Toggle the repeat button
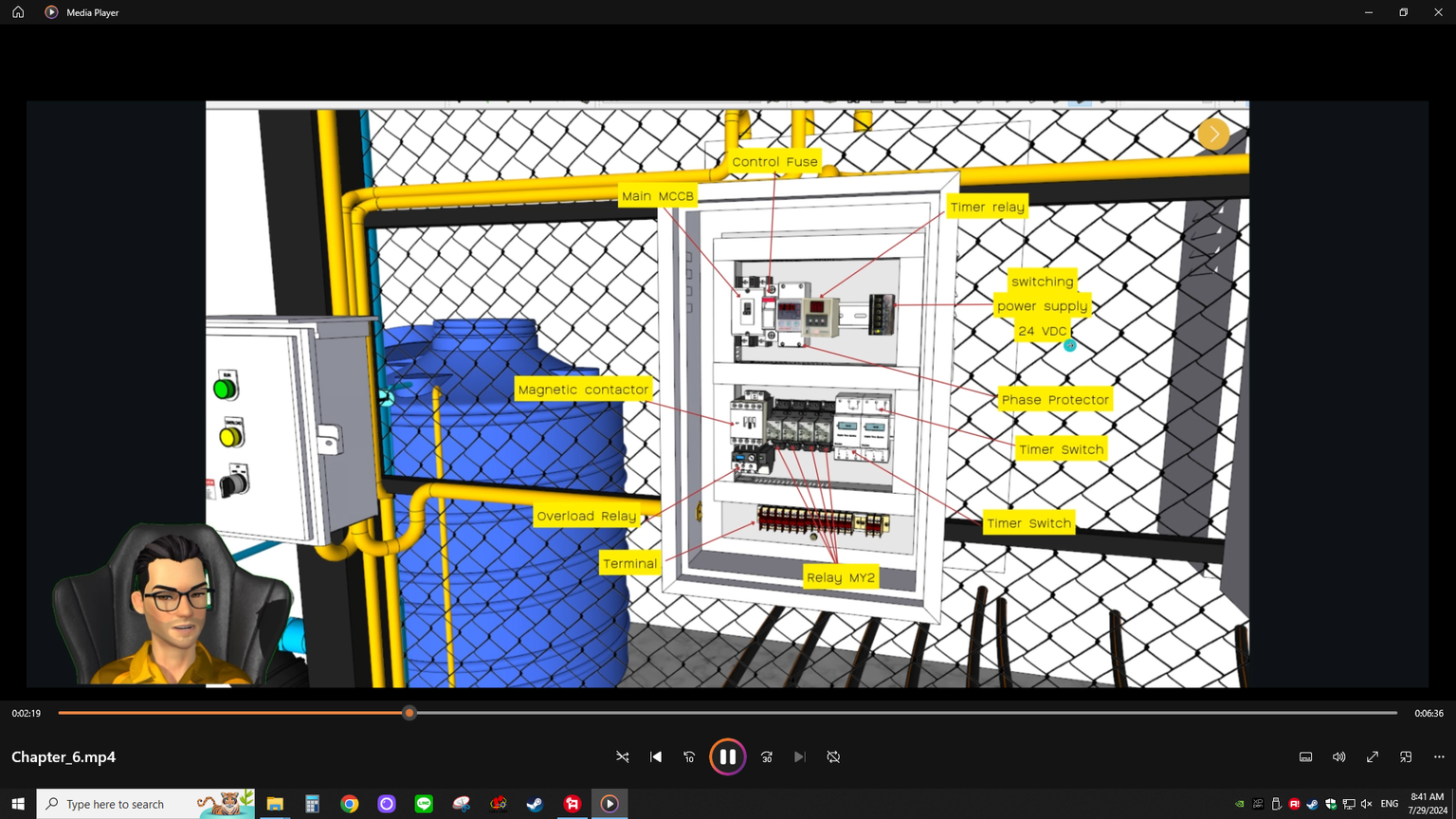The width and height of the screenshot is (1456, 819). click(833, 756)
